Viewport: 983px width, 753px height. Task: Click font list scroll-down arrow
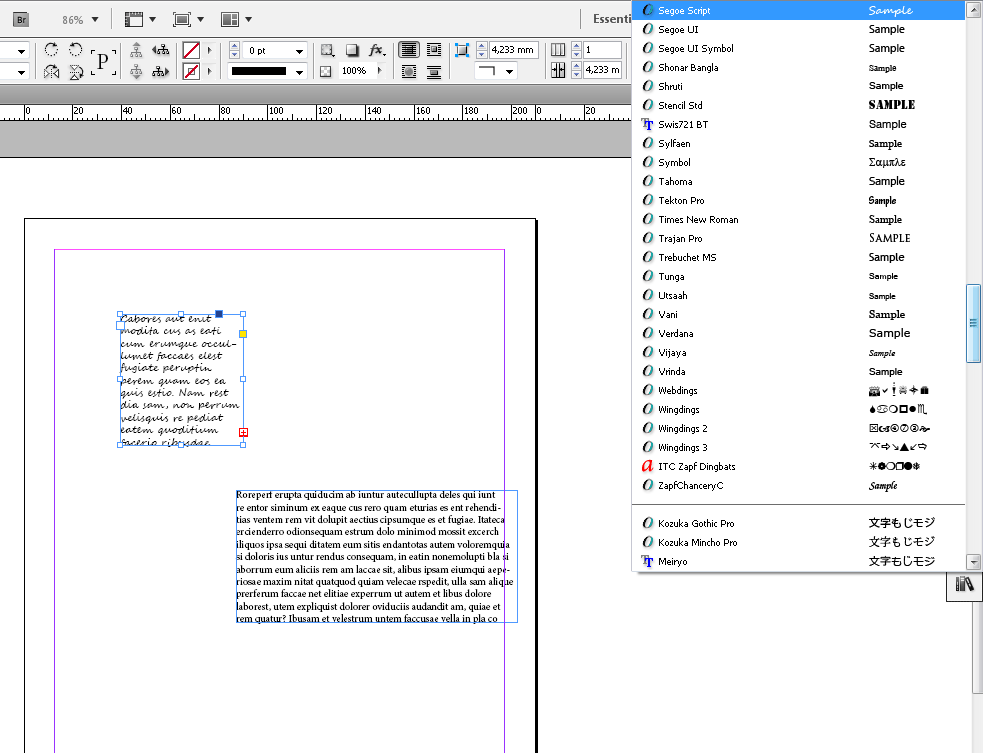tap(974, 562)
